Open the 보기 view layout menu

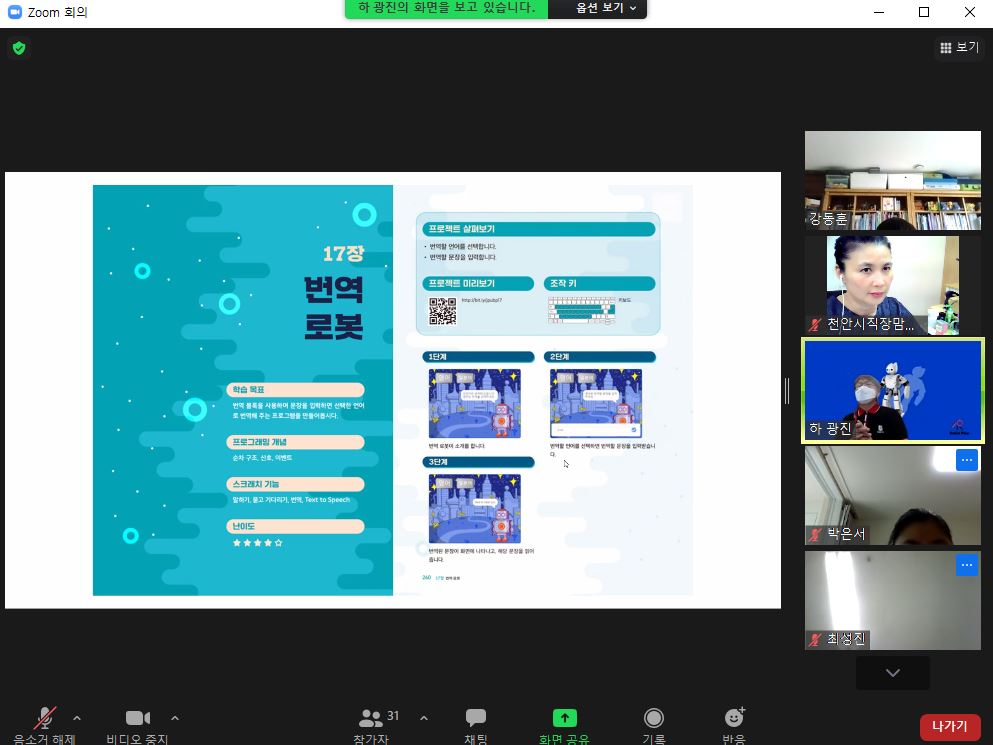tap(959, 47)
